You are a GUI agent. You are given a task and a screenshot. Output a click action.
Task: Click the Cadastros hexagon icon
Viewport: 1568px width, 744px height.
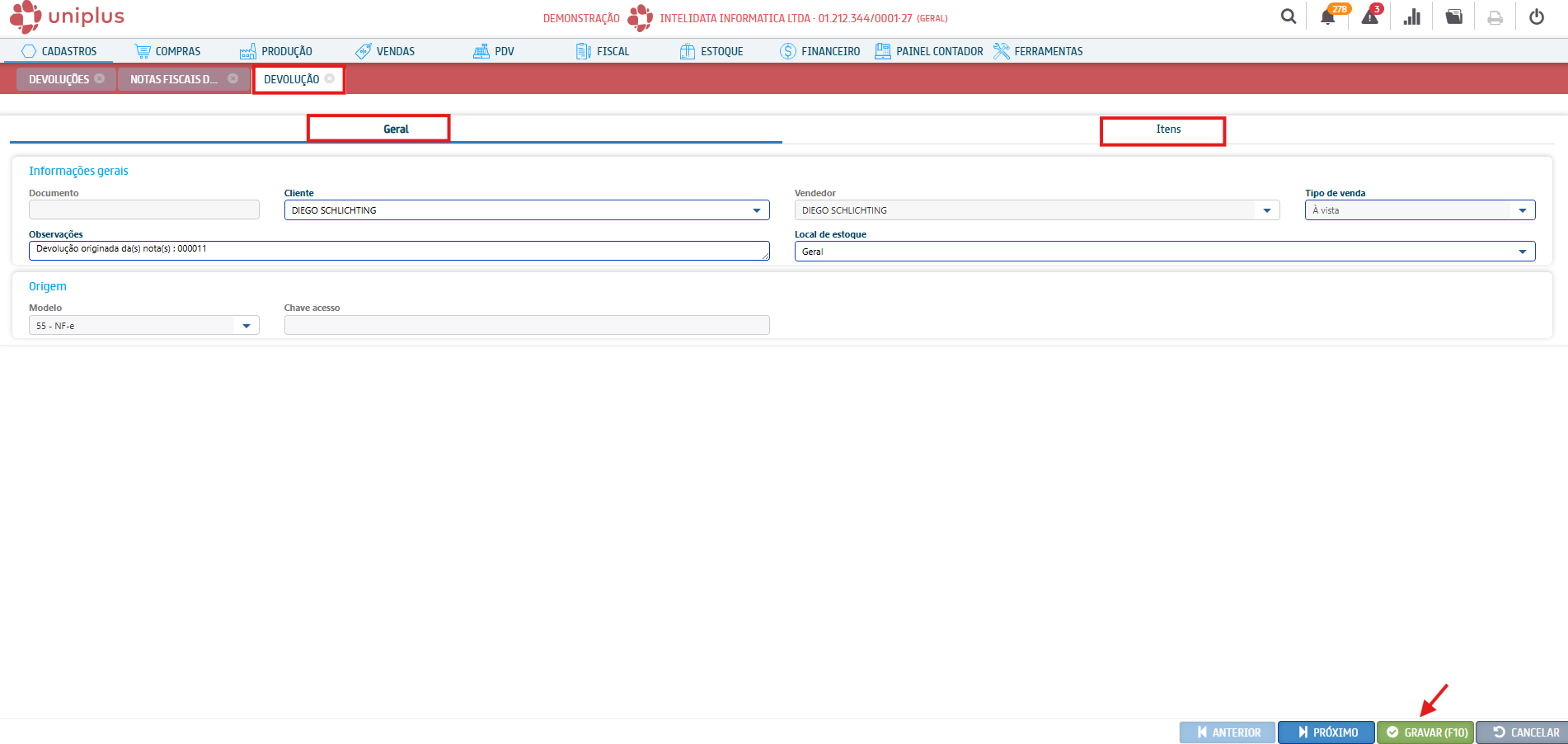(x=29, y=51)
